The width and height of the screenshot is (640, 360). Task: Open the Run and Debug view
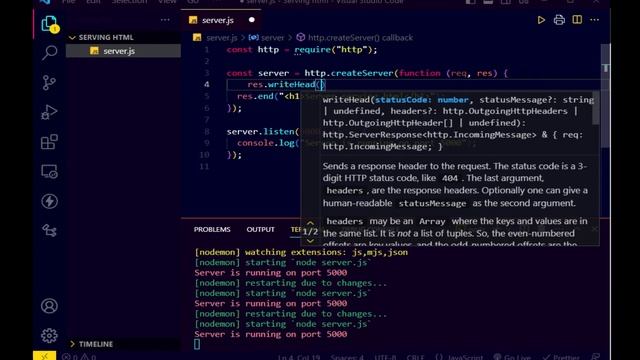(x=49, y=112)
